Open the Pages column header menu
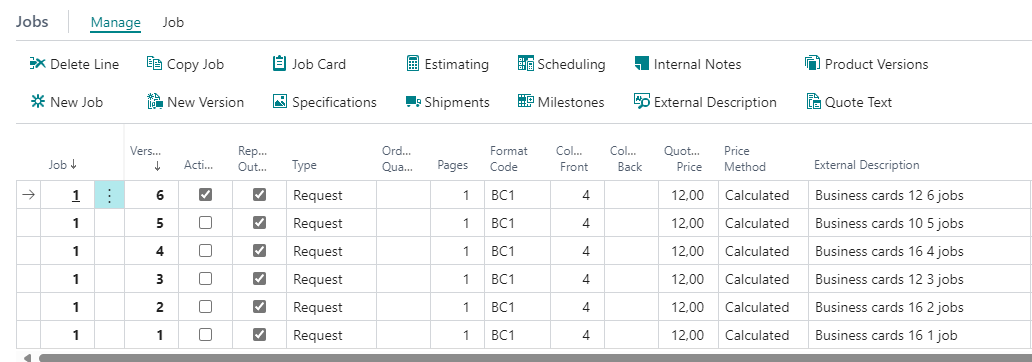Image resolution: width=1032 pixels, height=362 pixels. (452, 165)
